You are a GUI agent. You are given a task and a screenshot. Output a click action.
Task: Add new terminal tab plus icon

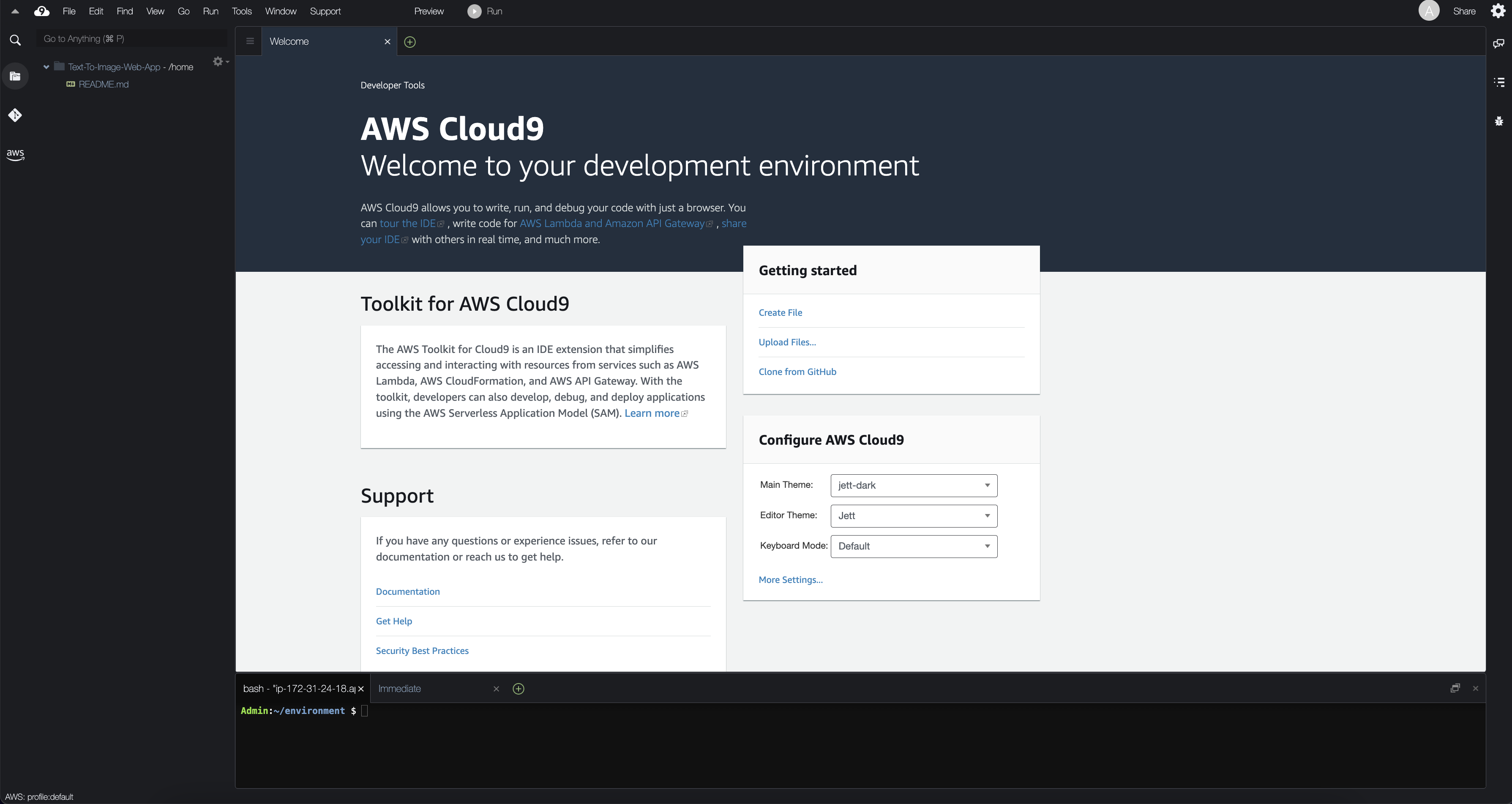tap(518, 689)
